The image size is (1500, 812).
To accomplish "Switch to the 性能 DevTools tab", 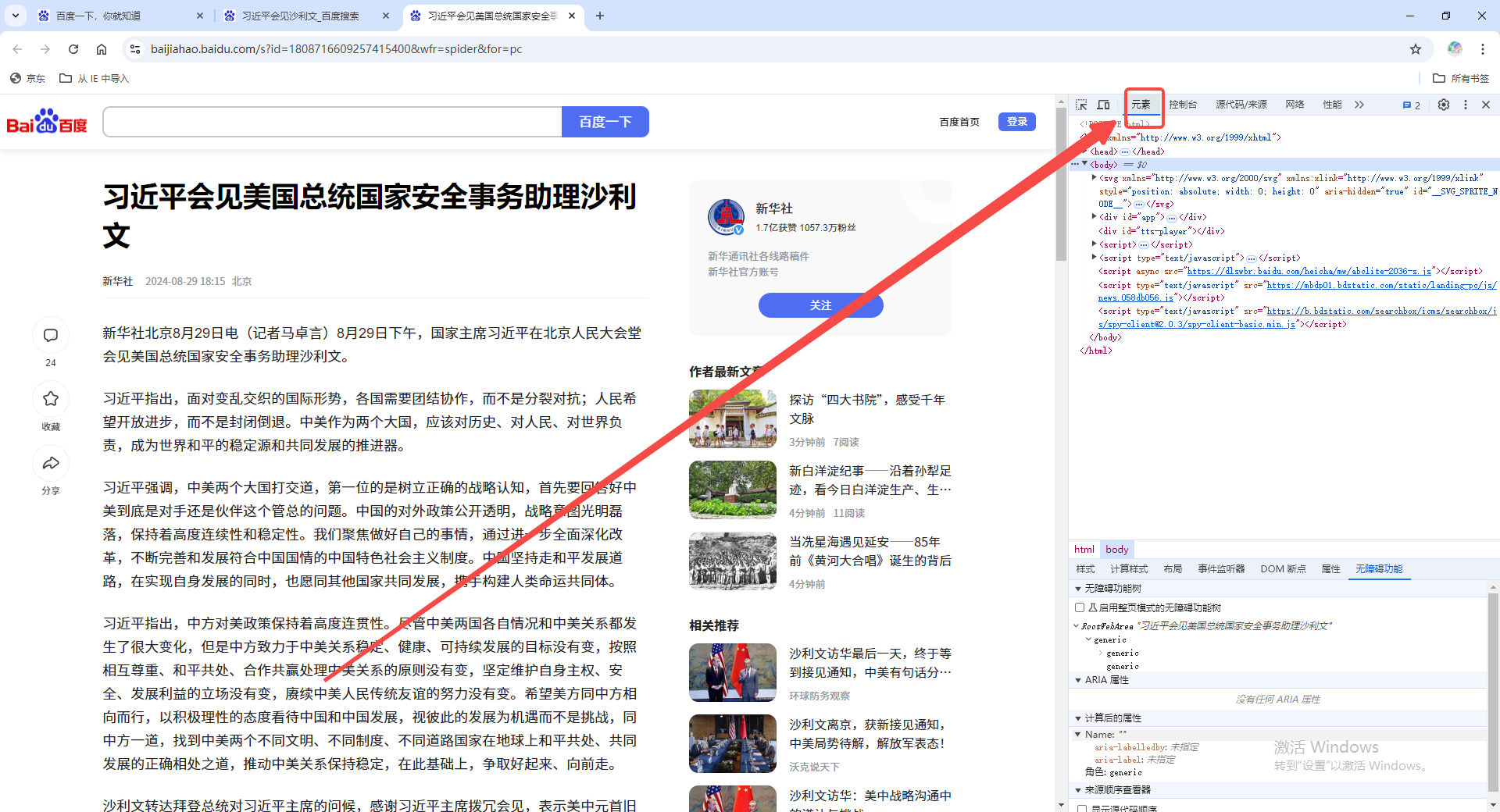I will coord(1332,105).
